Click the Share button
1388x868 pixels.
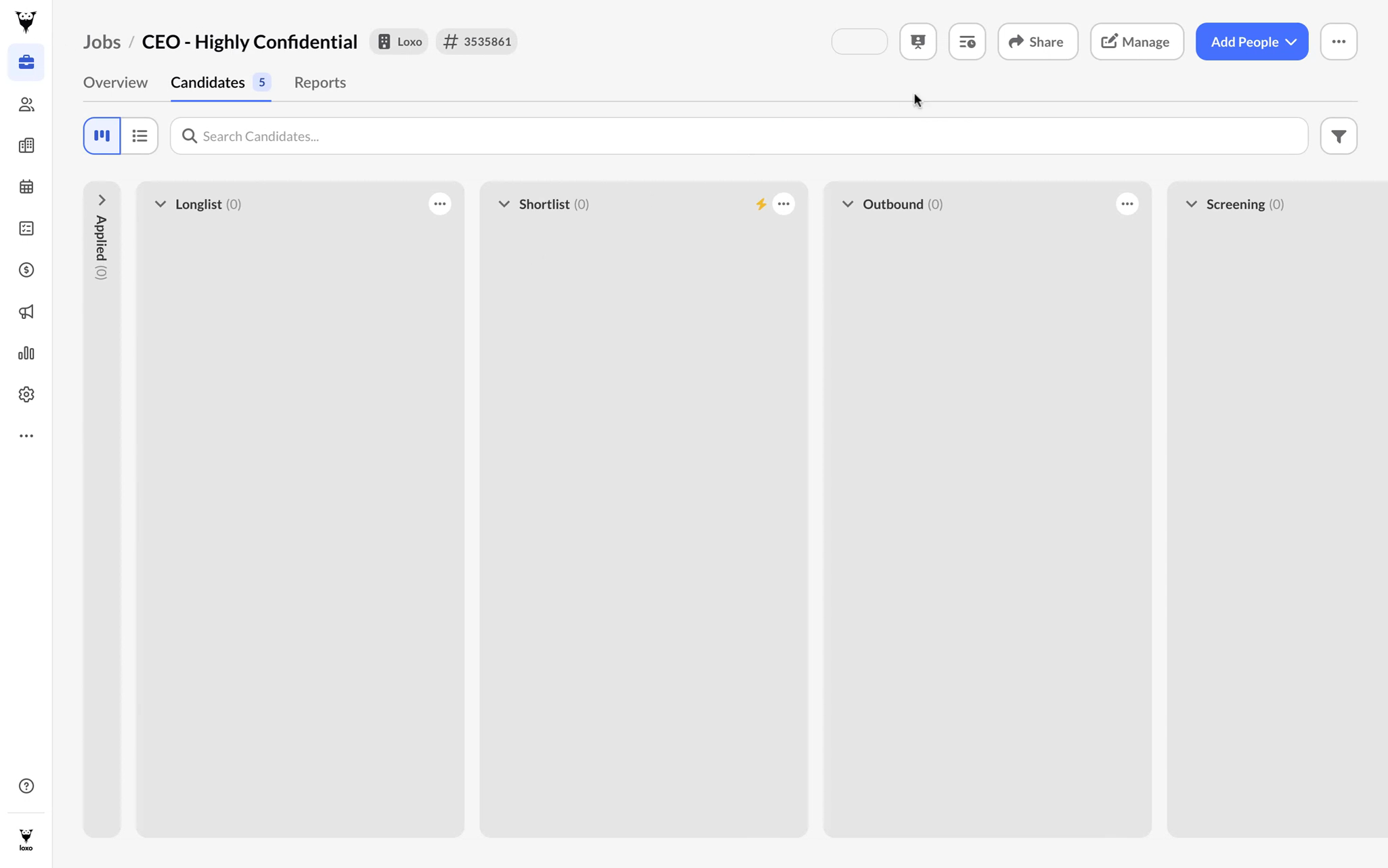tap(1037, 42)
